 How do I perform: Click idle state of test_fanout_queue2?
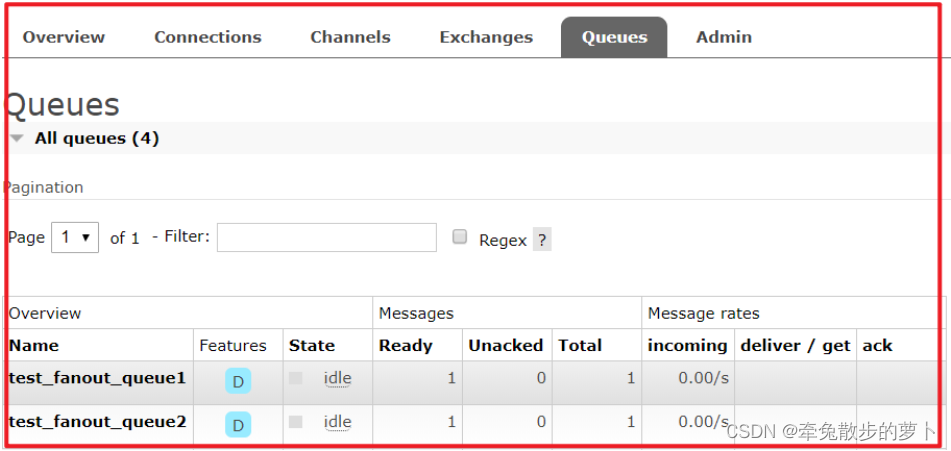[x=337, y=422]
